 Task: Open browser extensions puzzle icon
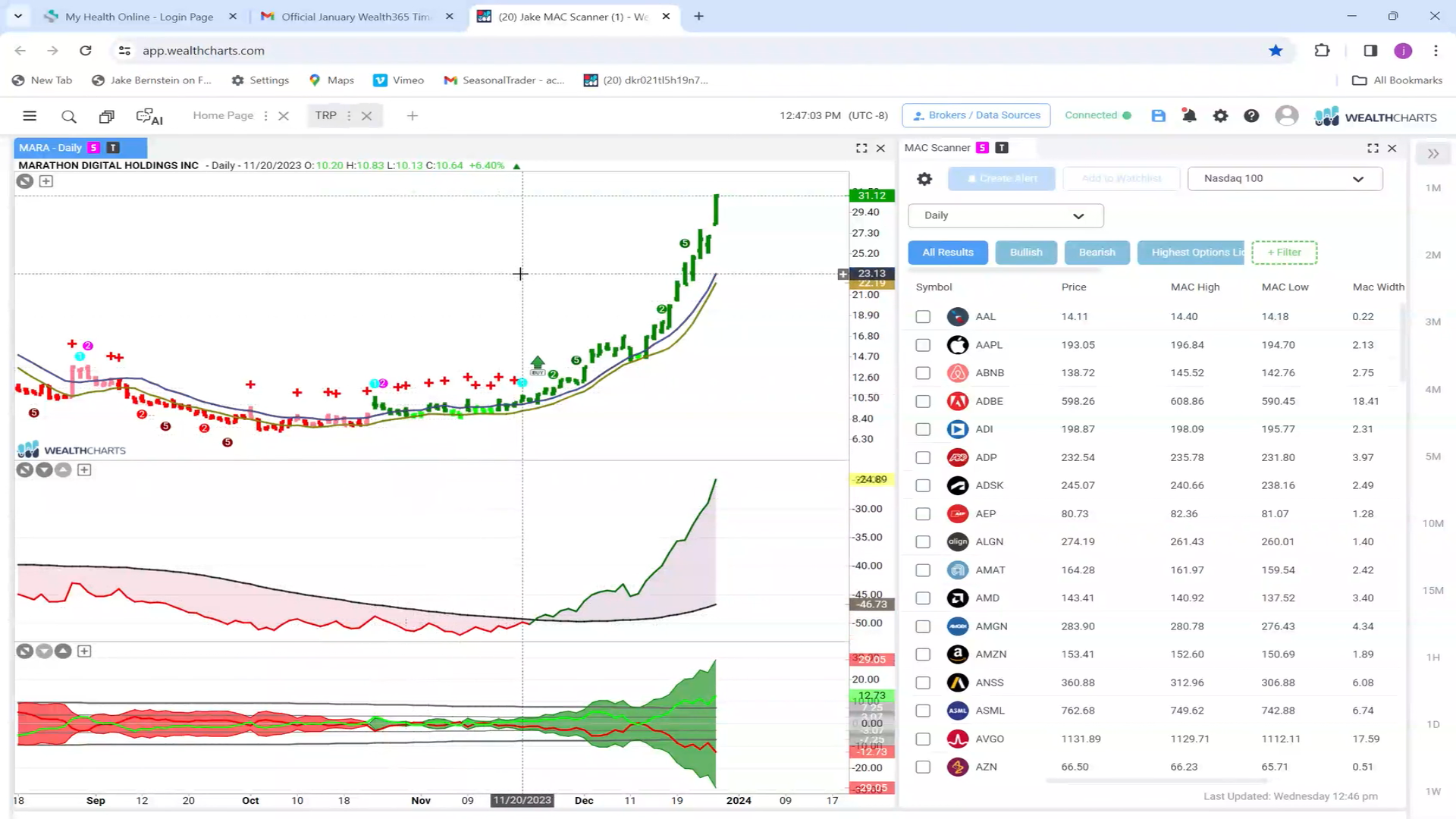pyautogui.click(x=1322, y=51)
